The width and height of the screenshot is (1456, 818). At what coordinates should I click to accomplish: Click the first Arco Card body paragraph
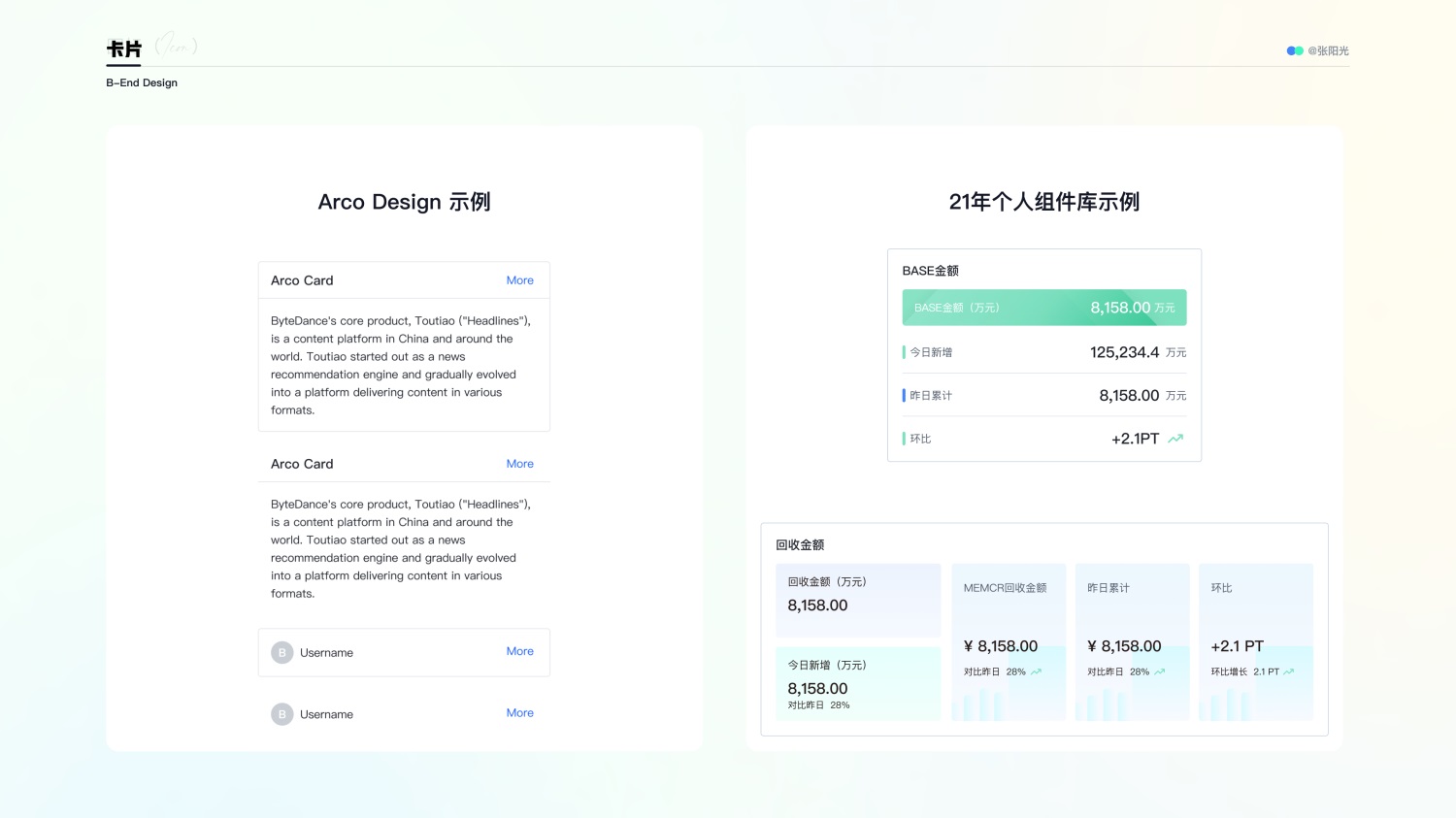pyautogui.click(x=401, y=366)
